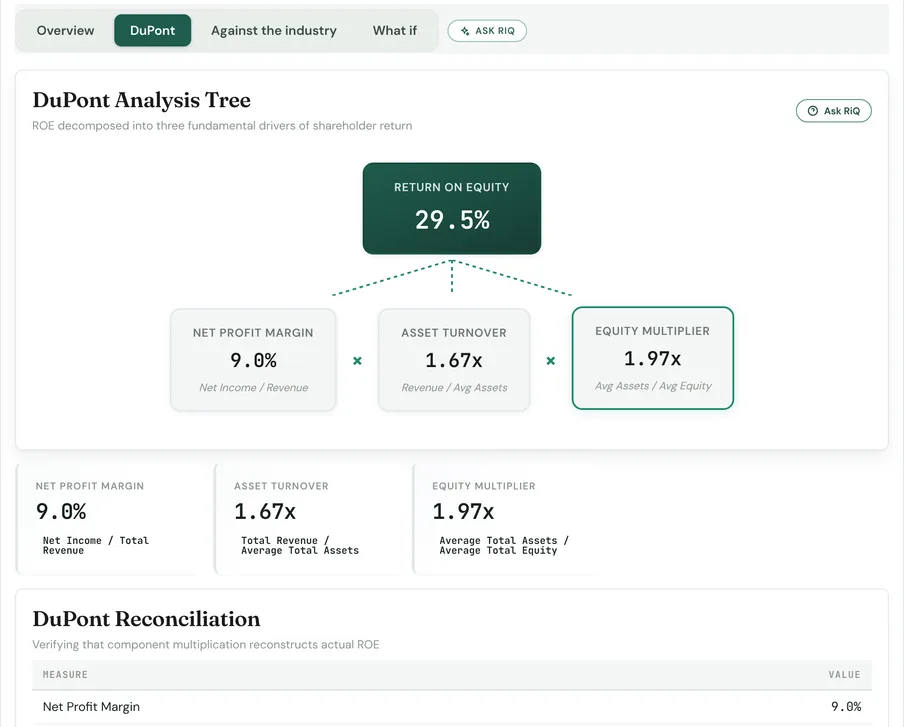
Task: Click 'Net Income / Total Revenue' text
Action: coord(96,545)
